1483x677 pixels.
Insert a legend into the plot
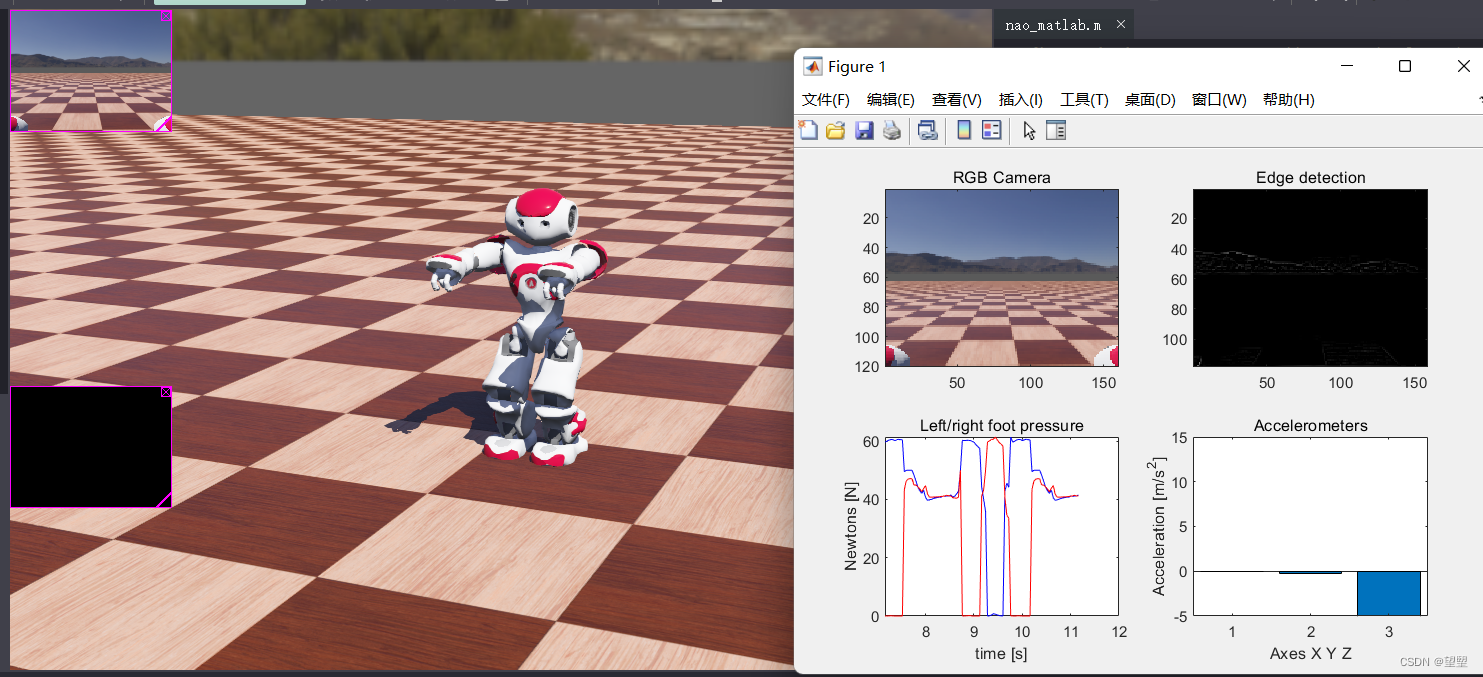[991, 130]
